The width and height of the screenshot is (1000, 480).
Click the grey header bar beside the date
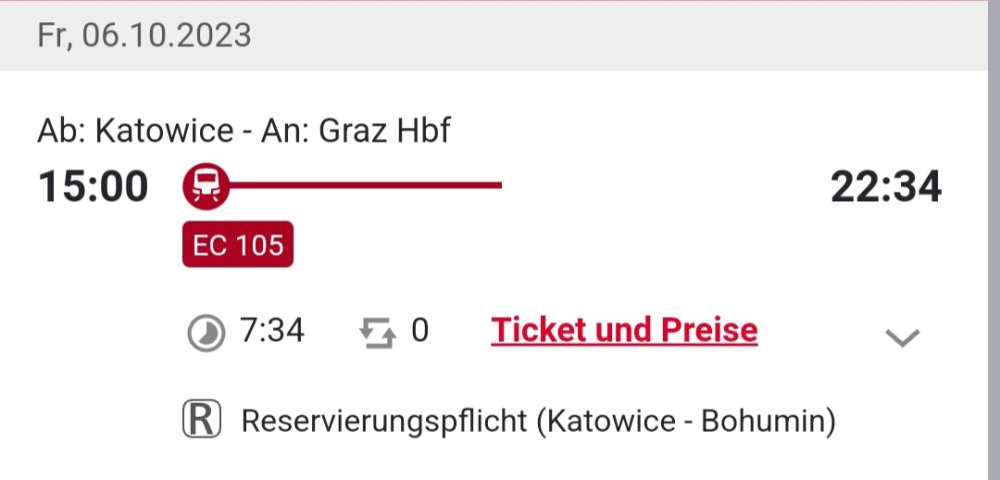tap(620, 36)
